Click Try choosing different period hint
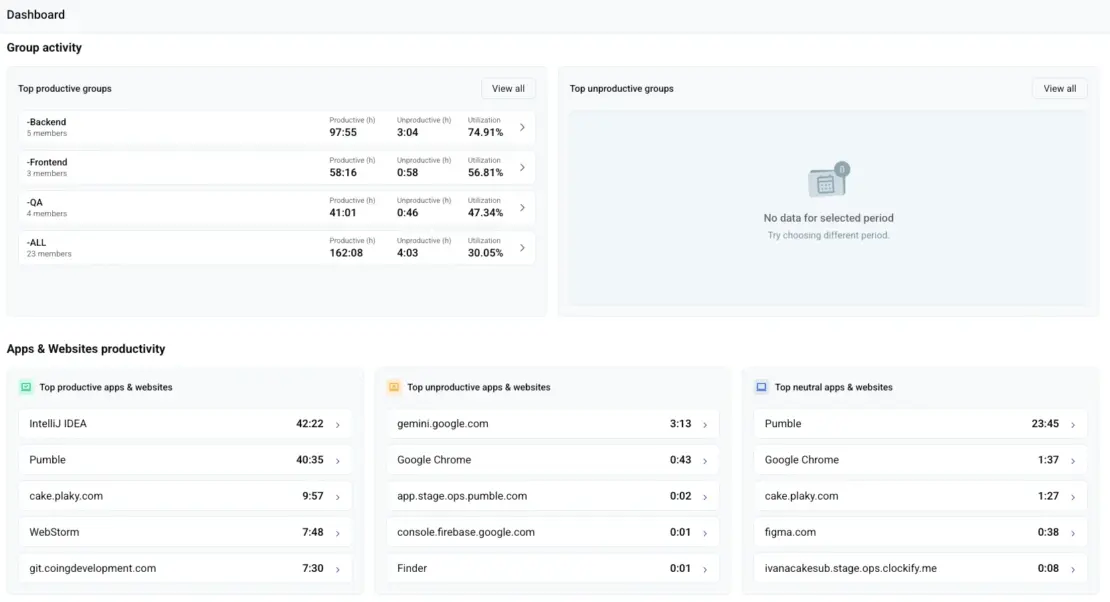Screen dimensions: 1110x602 tap(828, 235)
